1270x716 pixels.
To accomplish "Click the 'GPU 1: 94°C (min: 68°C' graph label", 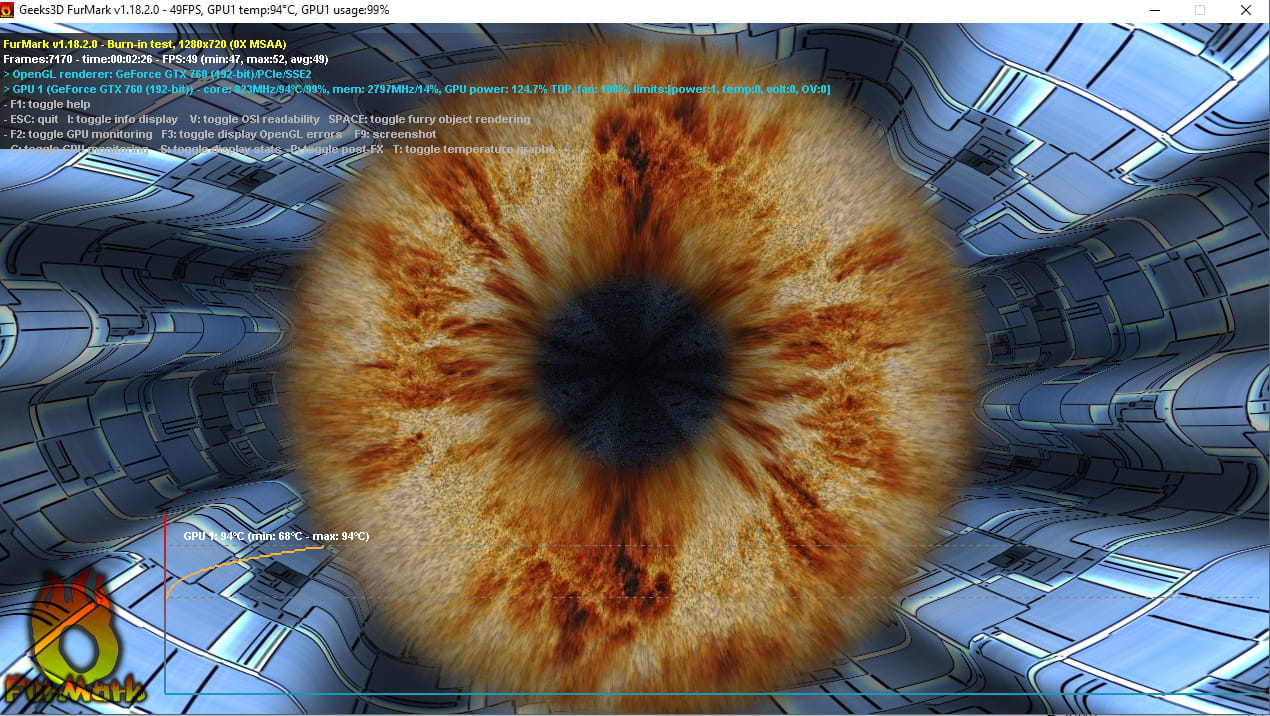I will [x=276, y=536].
